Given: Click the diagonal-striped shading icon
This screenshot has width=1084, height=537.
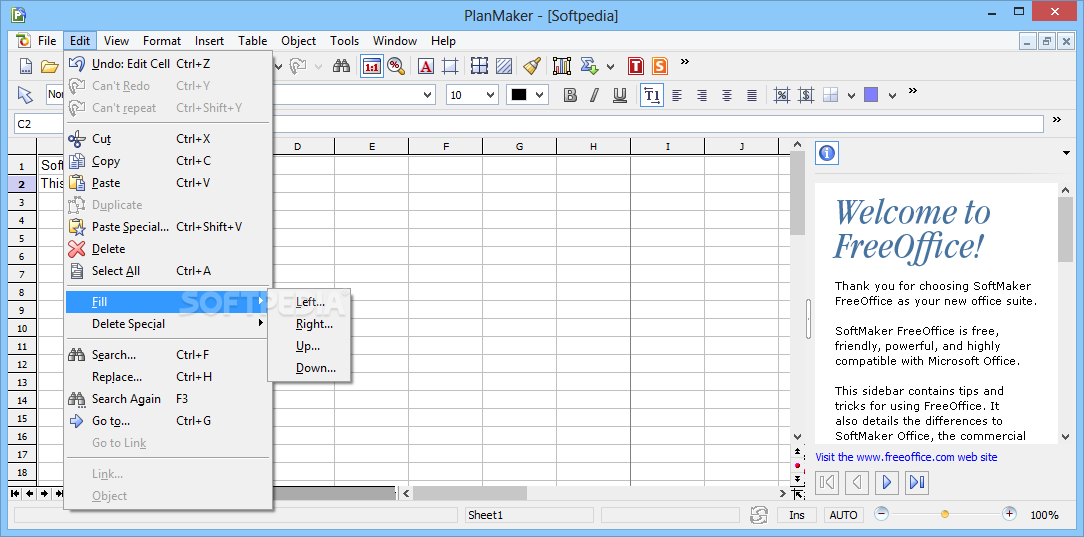Looking at the screenshot, I should pos(504,66).
